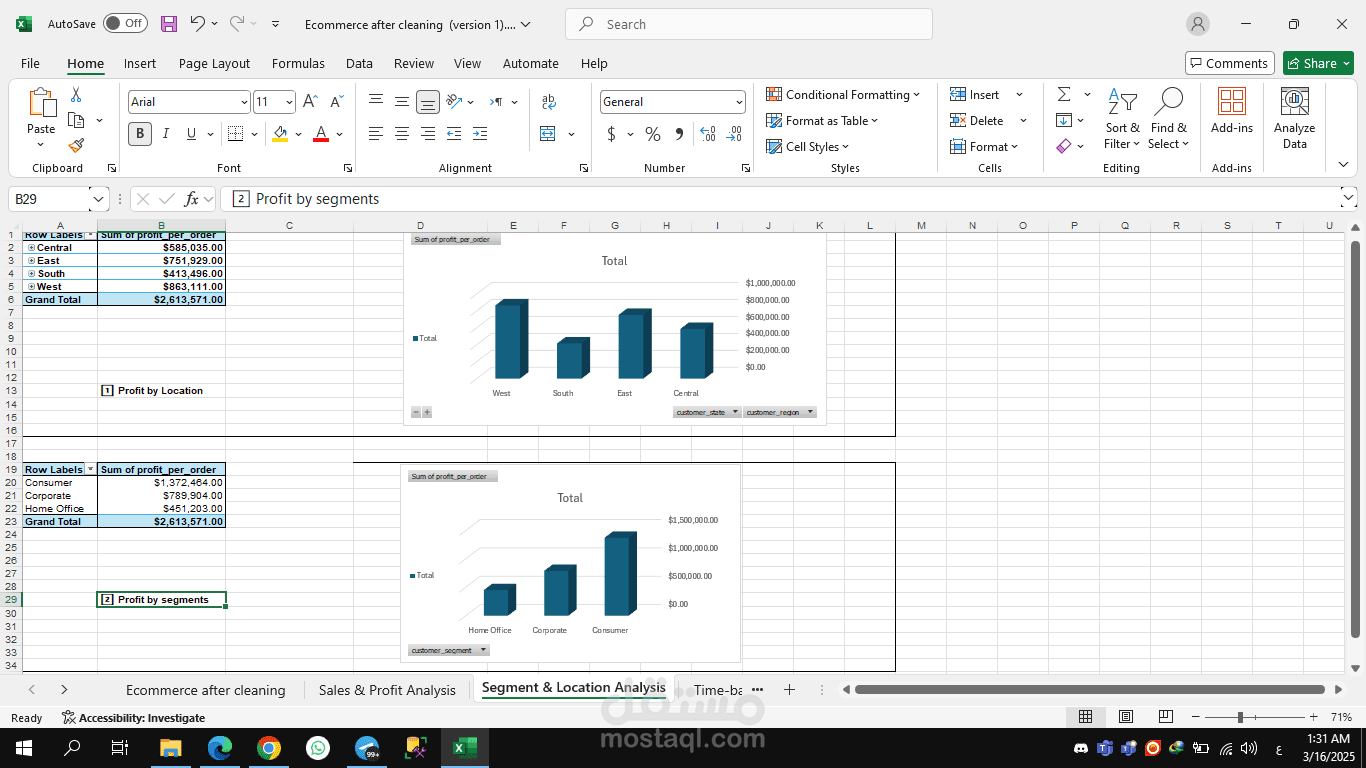
Task: Open the Cell Styles gallery
Action: [807, 147]
